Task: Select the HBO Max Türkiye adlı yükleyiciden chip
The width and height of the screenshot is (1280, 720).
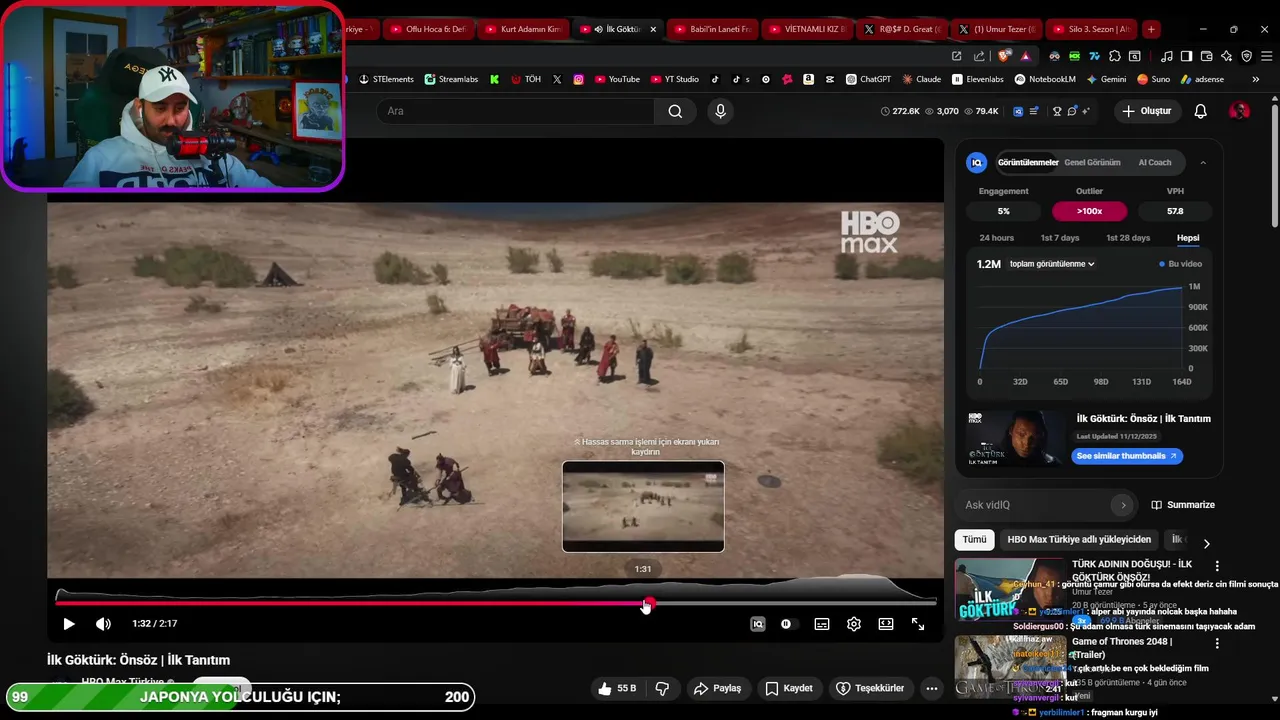Action: (x=1079, y=540)
